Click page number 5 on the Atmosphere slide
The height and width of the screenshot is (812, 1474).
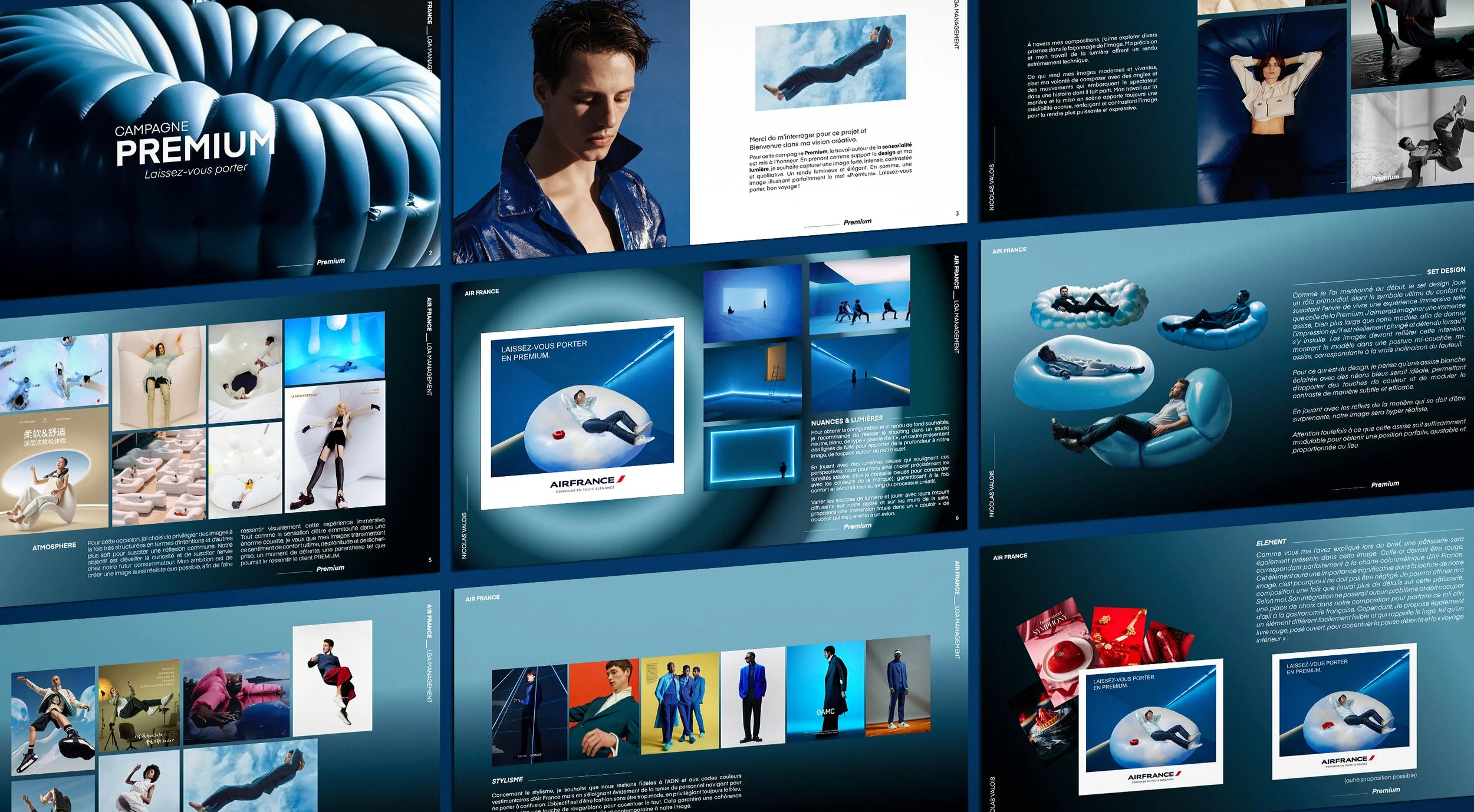click(430, 560)
